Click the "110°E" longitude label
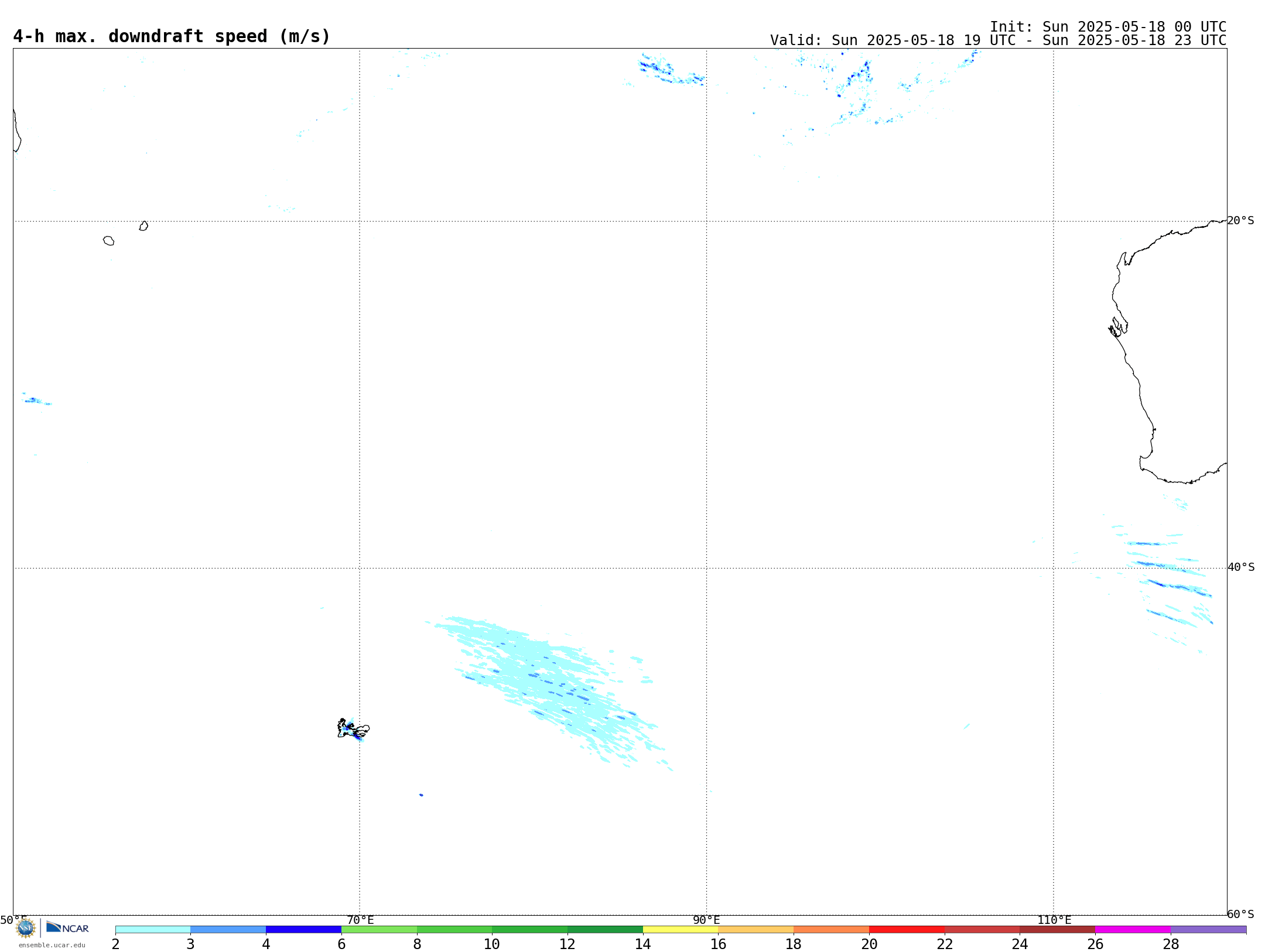 coord(1054,920)
